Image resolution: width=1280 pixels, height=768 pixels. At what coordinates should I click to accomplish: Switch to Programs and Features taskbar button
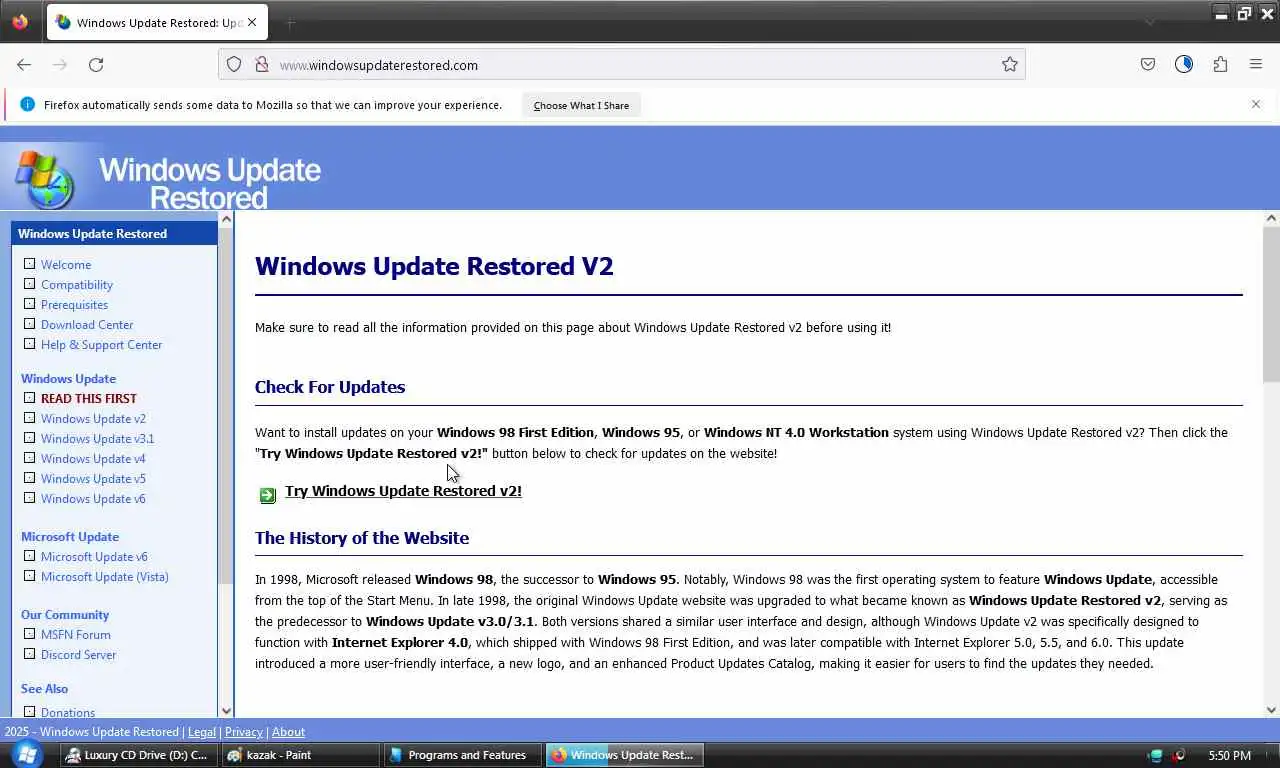point(463,755)
